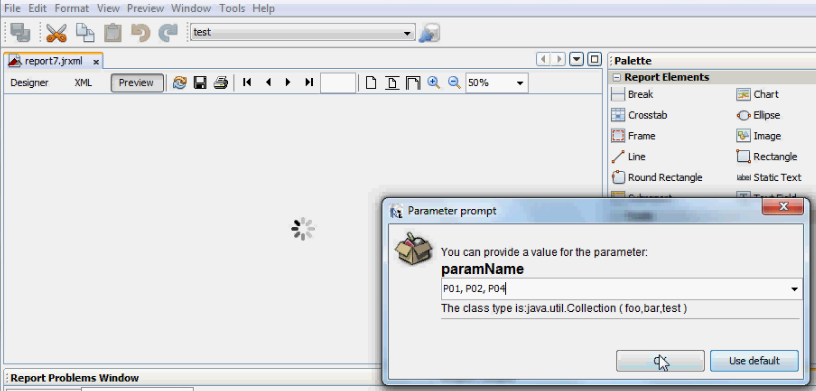Open the Edit menu

coord(37,8)
